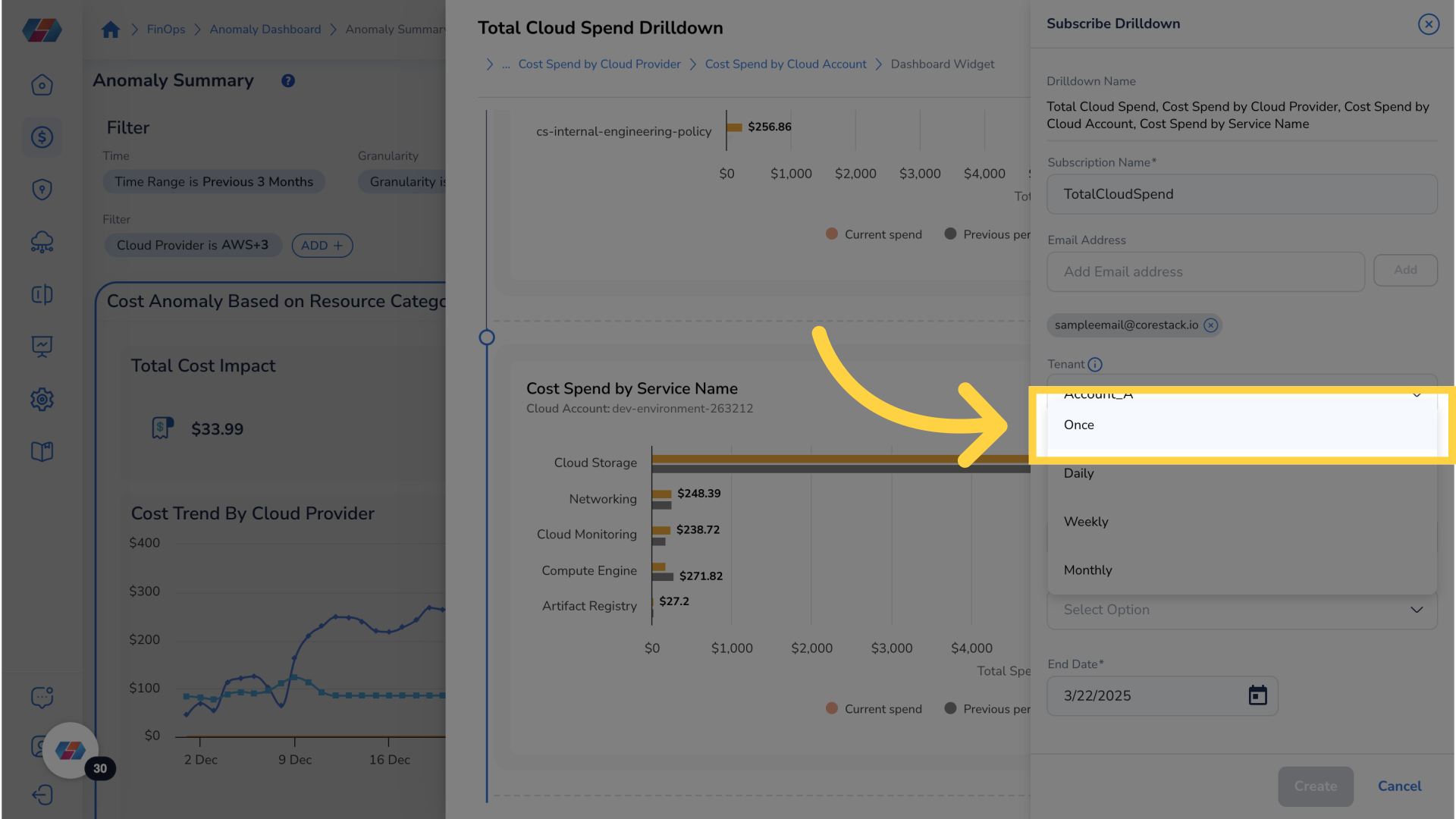Open Anomaly Dashboard breadcrumb link
Screen dimensions: 1456x819
[265, 29]
